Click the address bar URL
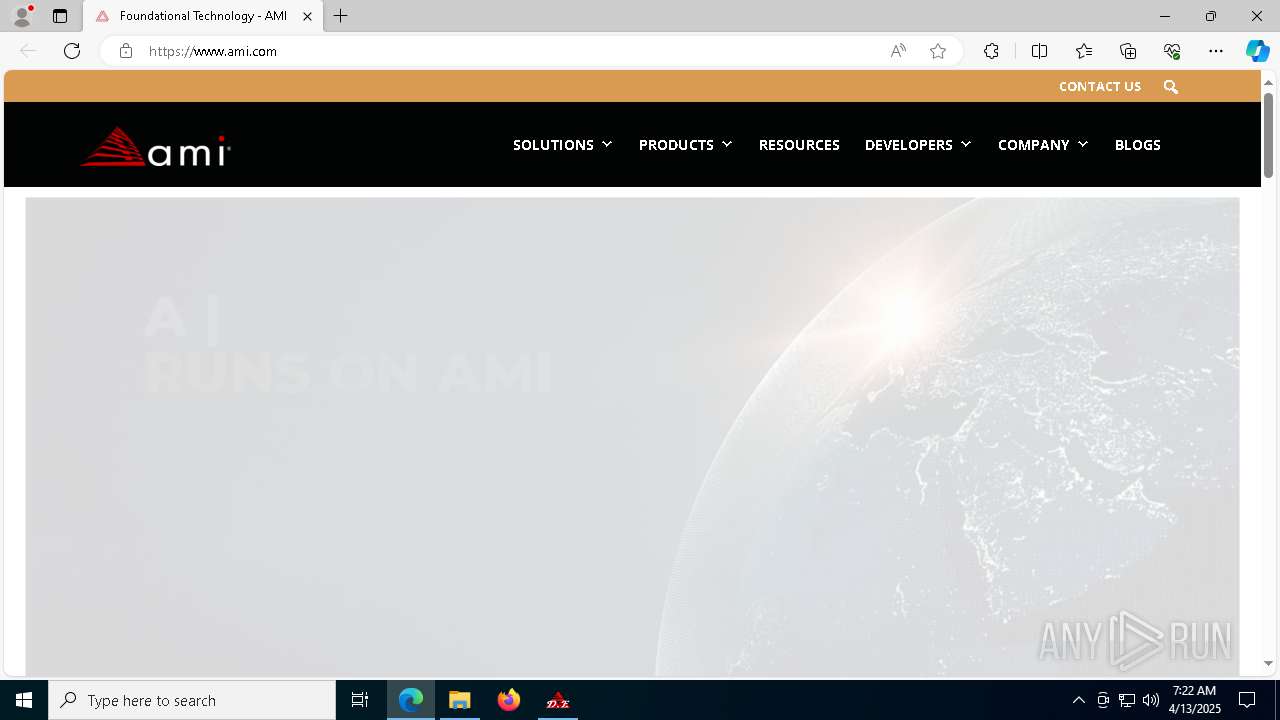The width and height of the screenshot is (1280, 720). tap(213, 51)
